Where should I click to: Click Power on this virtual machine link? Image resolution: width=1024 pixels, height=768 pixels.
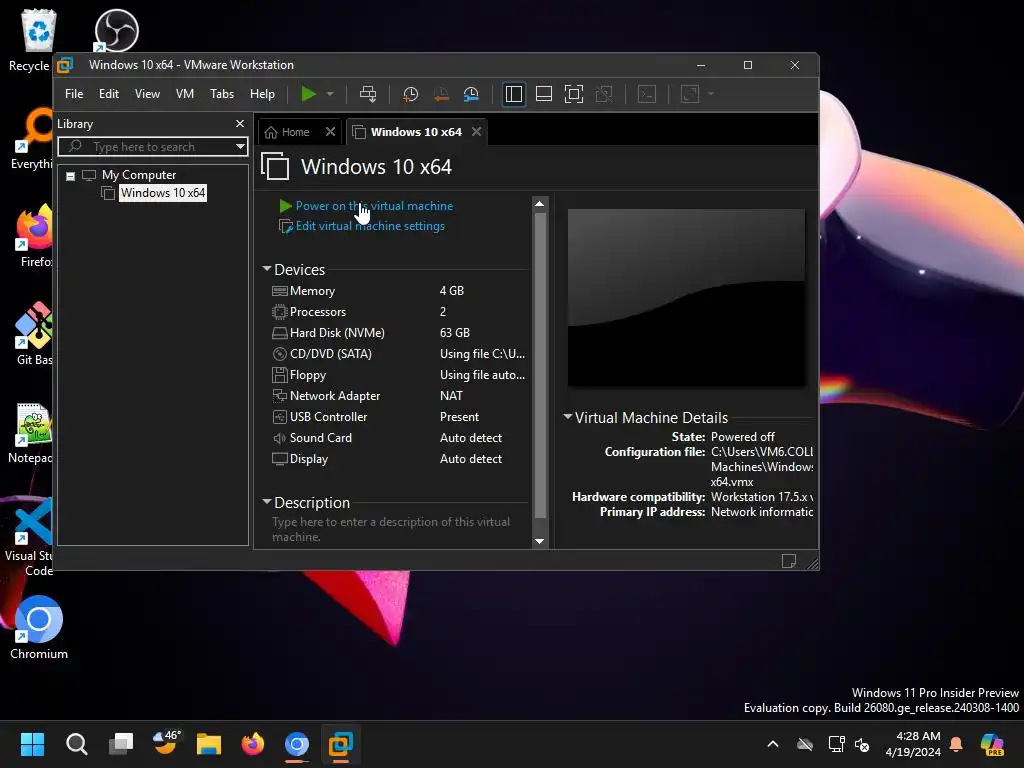(374, 206)
